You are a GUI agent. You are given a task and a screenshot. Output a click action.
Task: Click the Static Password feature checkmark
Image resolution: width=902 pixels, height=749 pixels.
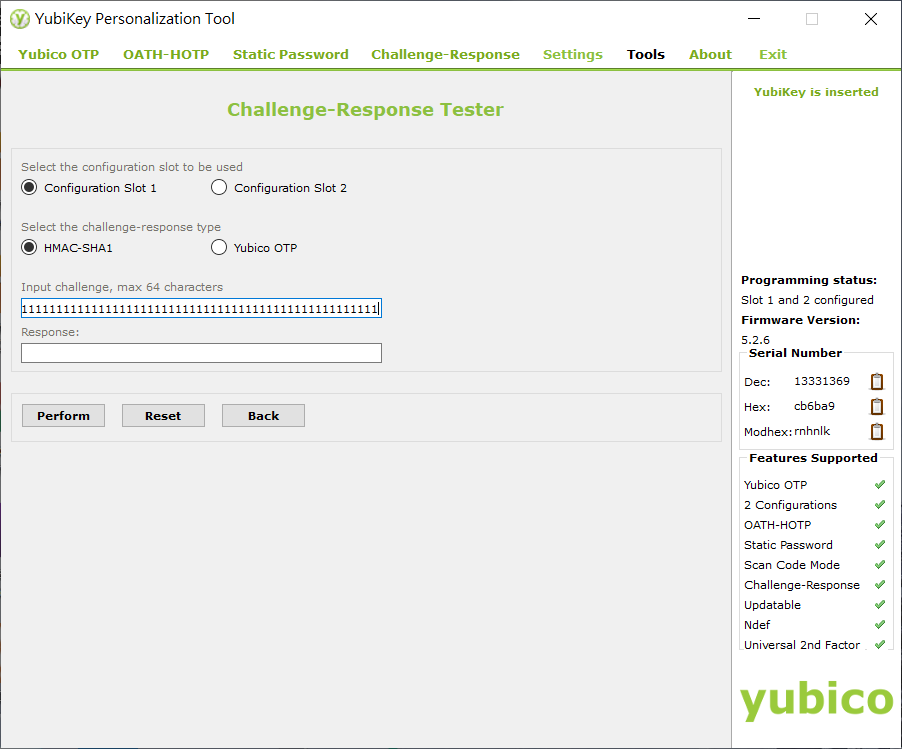point(880,545)
